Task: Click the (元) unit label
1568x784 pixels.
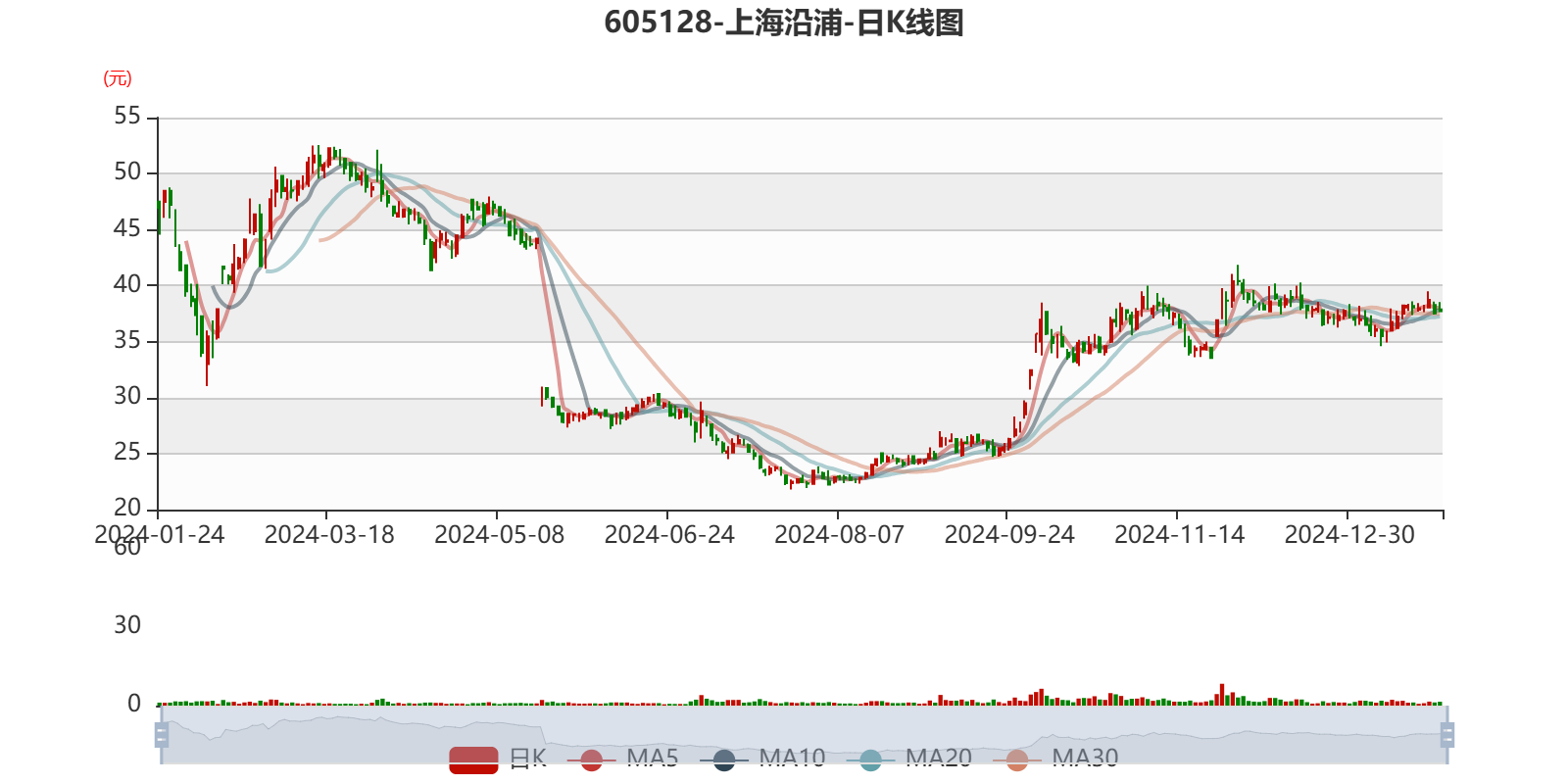Action: pyautogui.click(x=118, y=78)
